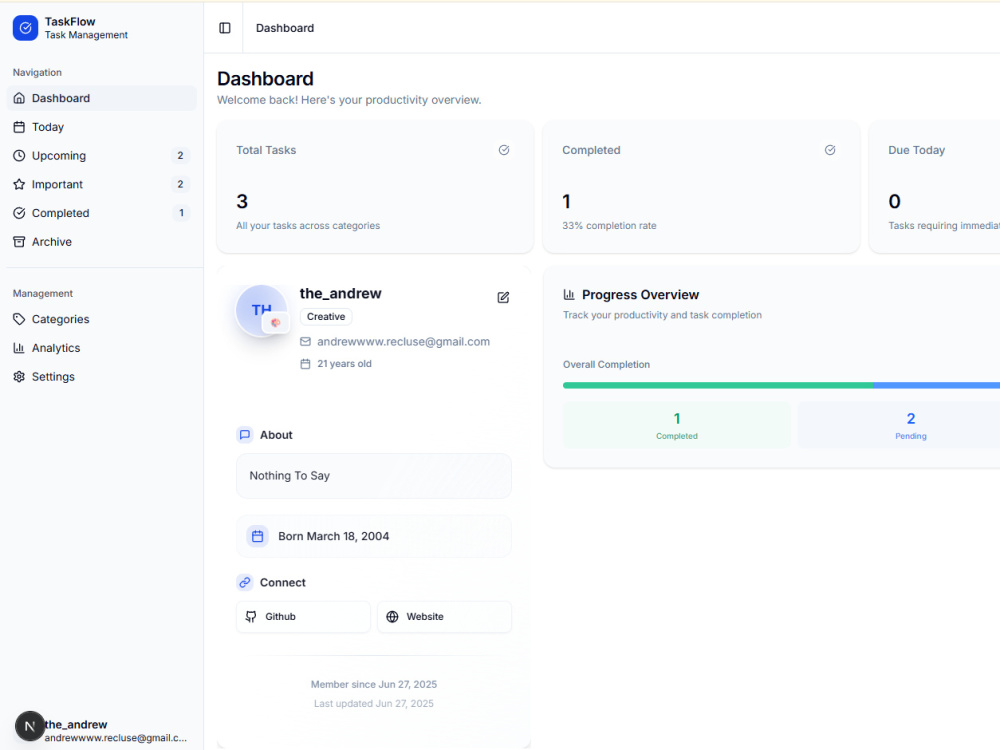Click the Dashboard breadcrumb in top bar
1000x750 pixels.
[285, 28]
